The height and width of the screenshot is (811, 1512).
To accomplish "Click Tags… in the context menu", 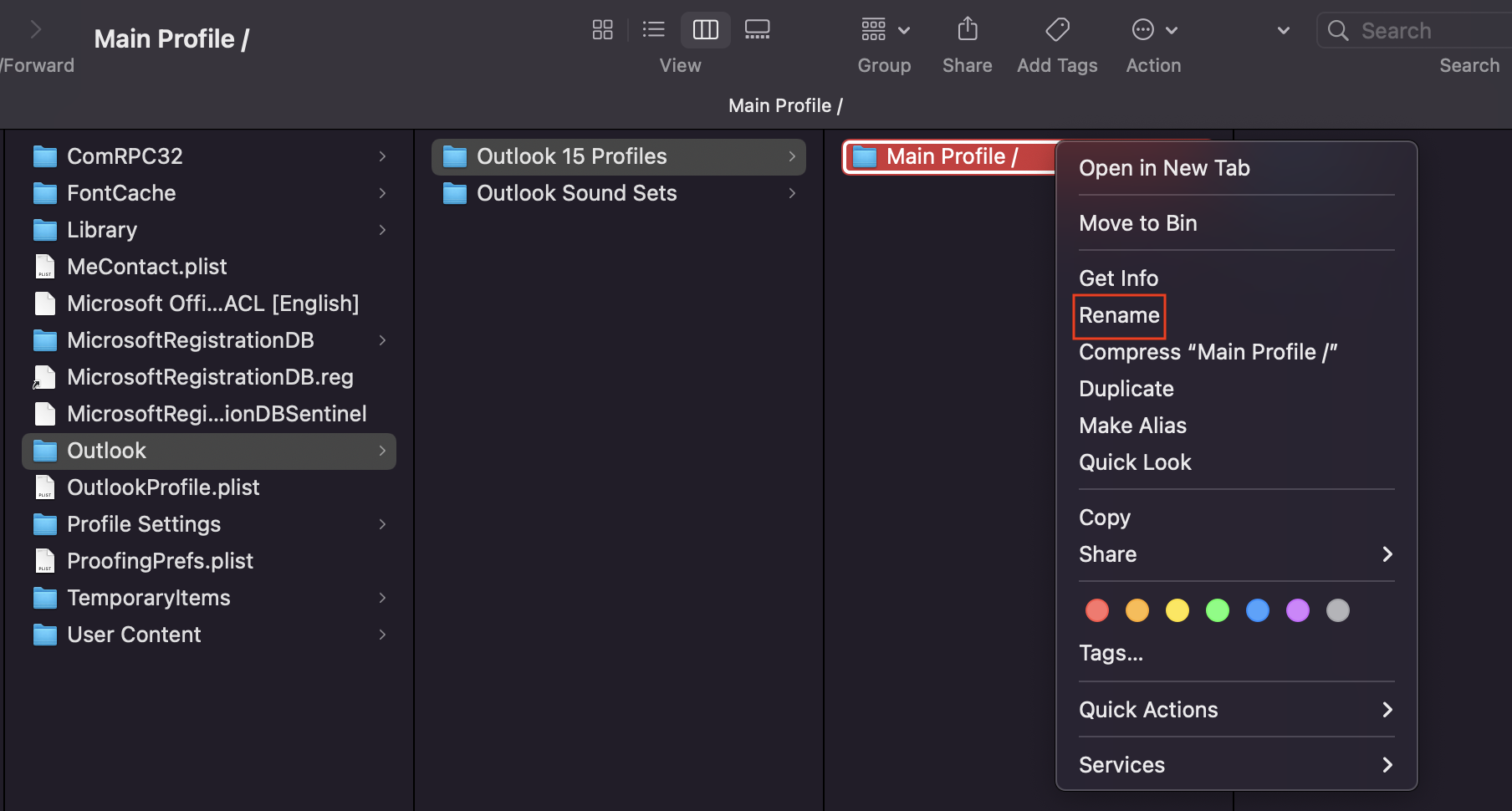I will [x=1111, y=653].
